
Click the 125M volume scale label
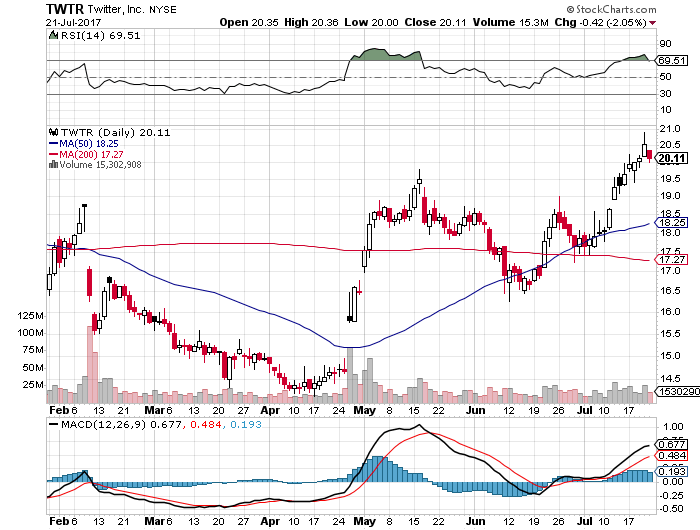30,316
